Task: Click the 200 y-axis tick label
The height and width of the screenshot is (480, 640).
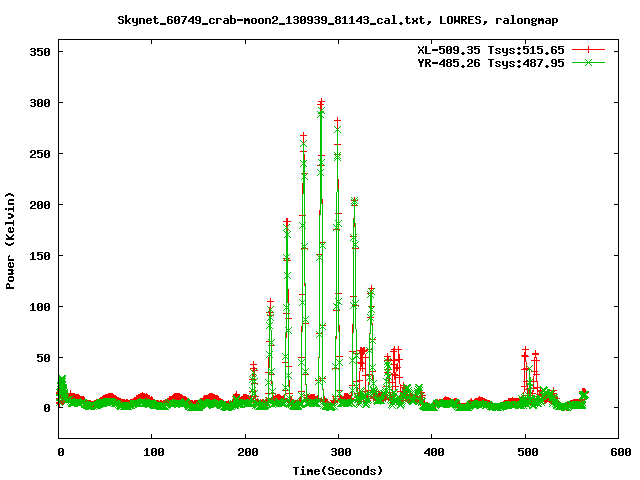Action: 40,205
